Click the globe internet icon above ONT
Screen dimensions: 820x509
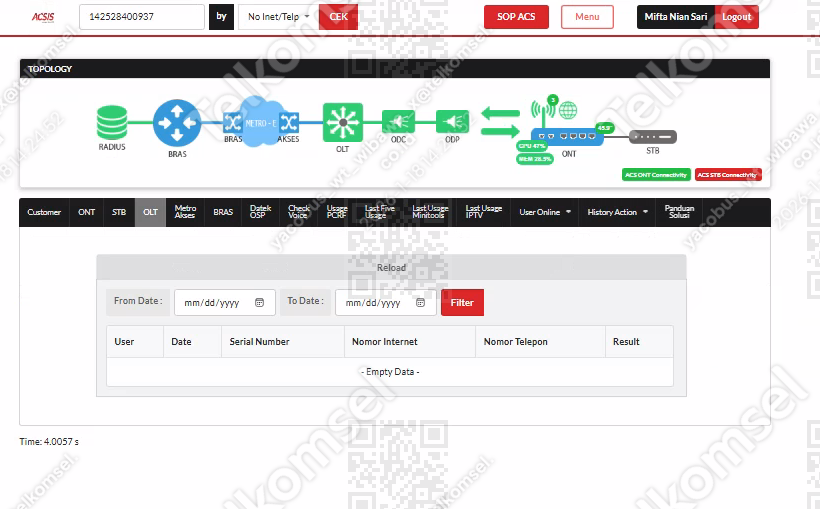[x=568, y=110]
